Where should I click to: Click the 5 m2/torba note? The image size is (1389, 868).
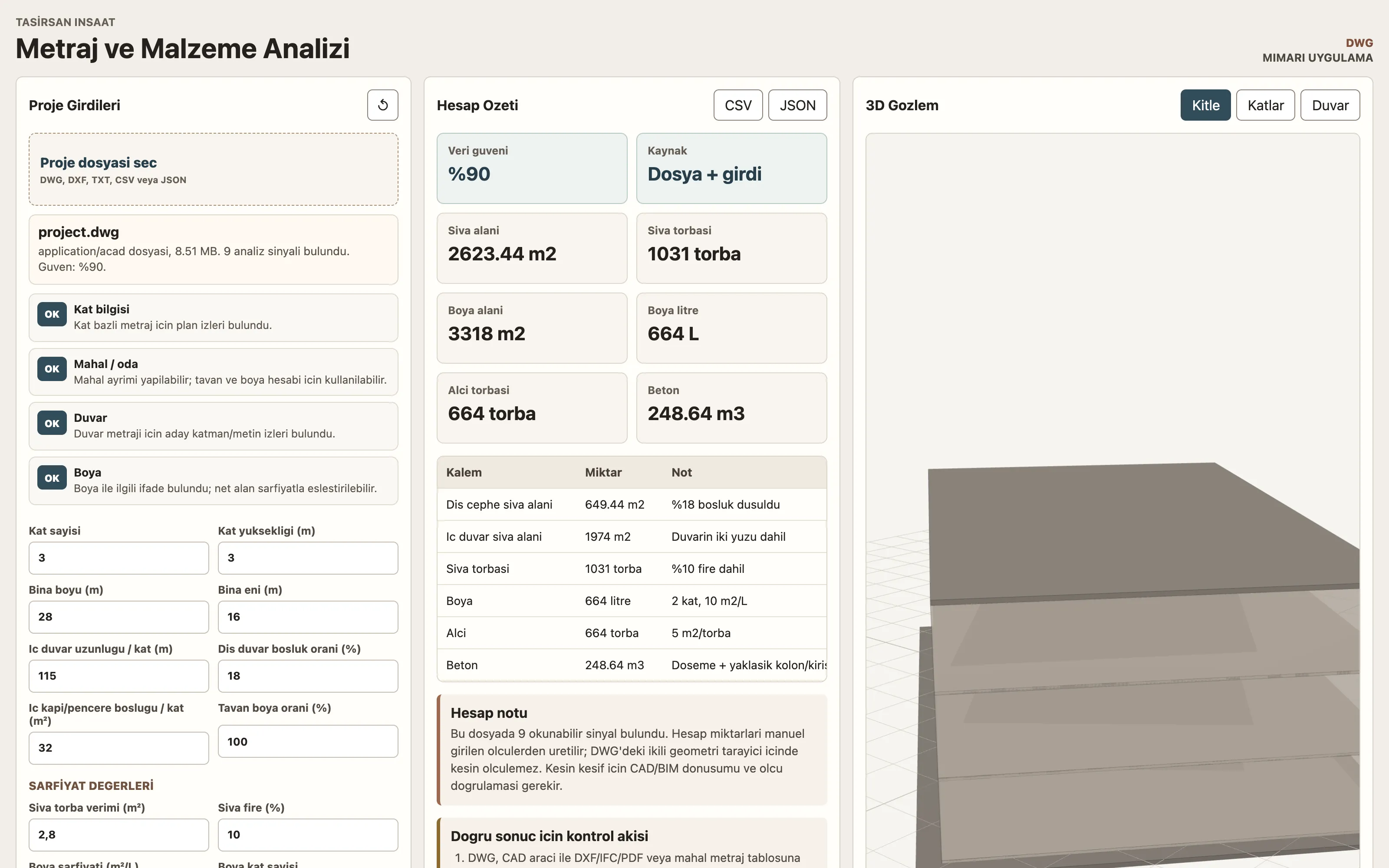point(701,633)
